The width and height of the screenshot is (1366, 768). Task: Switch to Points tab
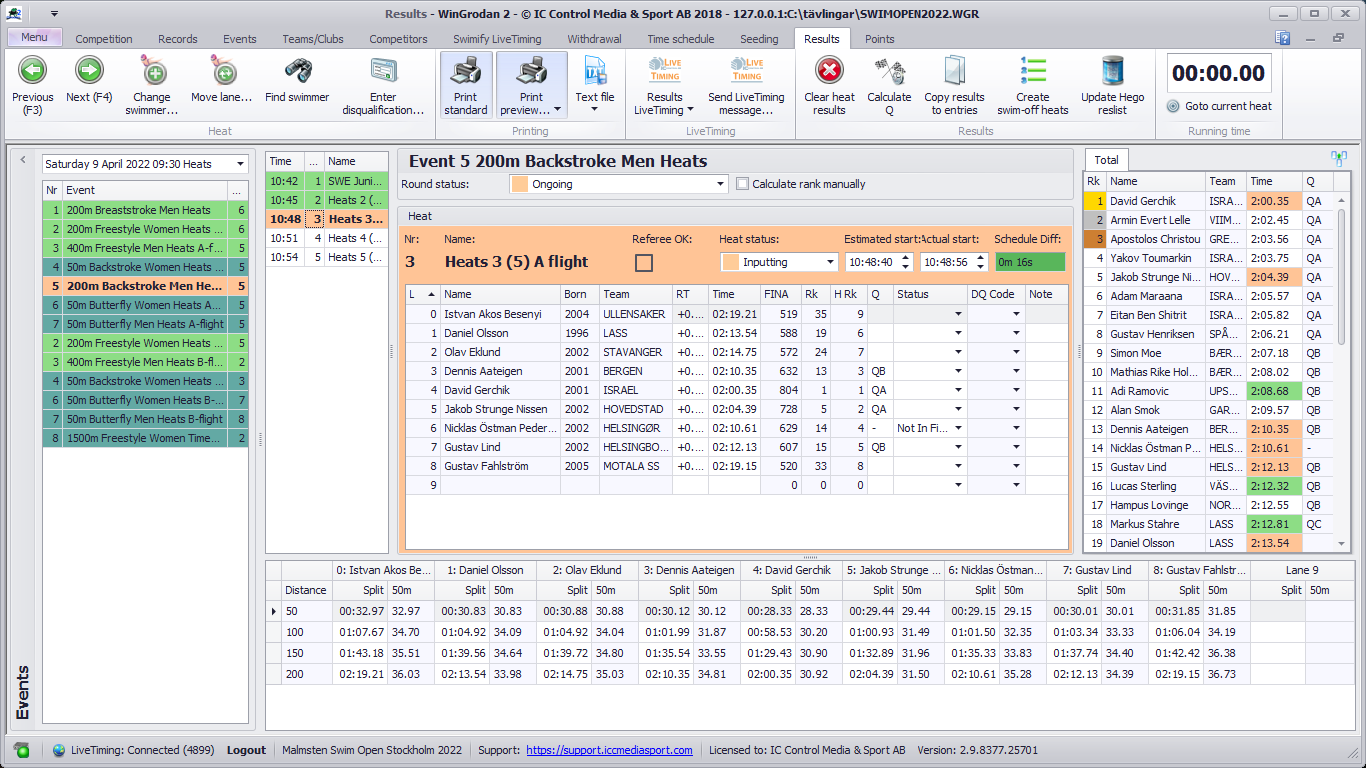click(x=880, y=39)
